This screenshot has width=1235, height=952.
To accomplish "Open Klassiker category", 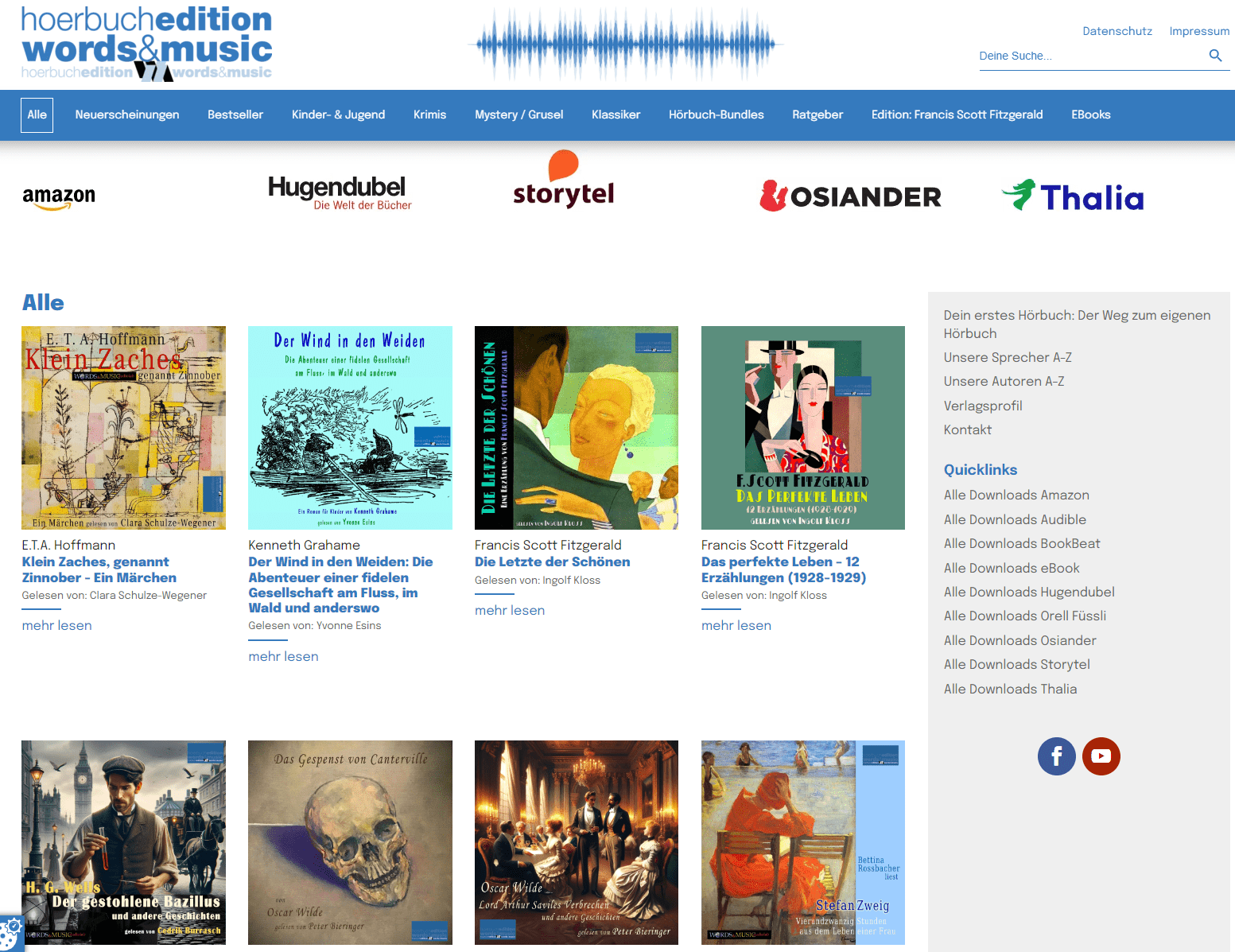I will (x=616, y=115).
